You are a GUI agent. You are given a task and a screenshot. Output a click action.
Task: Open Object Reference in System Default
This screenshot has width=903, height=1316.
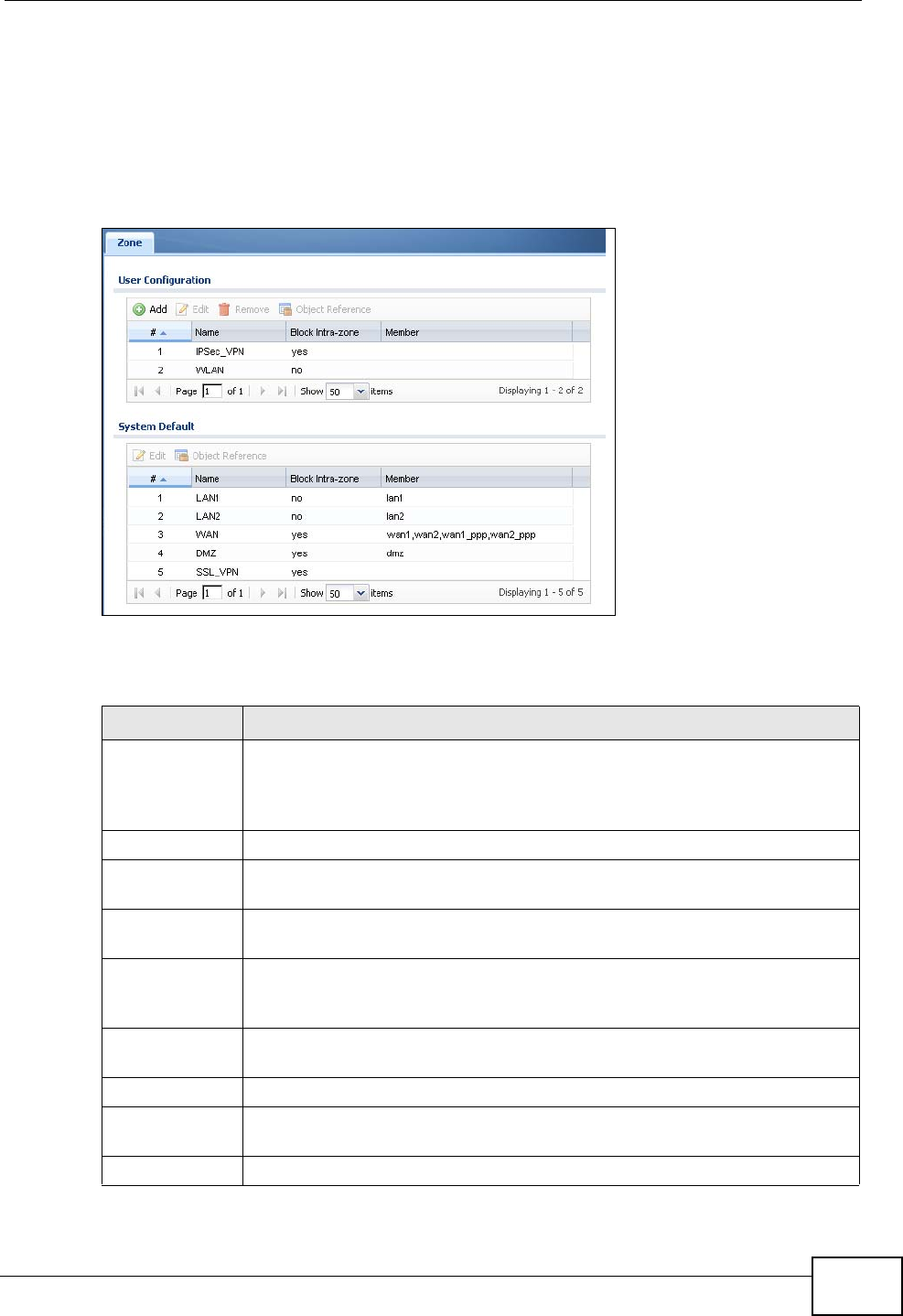[x=220, y=456]
